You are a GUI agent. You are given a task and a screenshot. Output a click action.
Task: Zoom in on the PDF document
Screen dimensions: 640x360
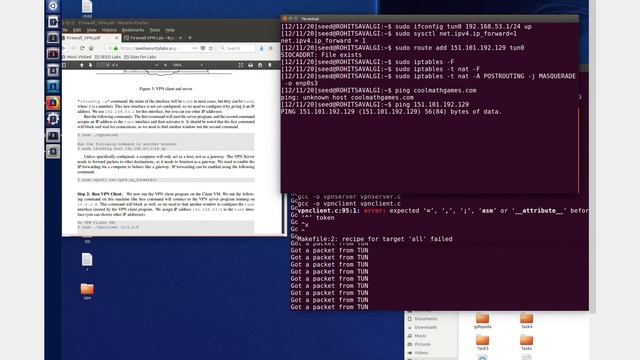[165, 65]
